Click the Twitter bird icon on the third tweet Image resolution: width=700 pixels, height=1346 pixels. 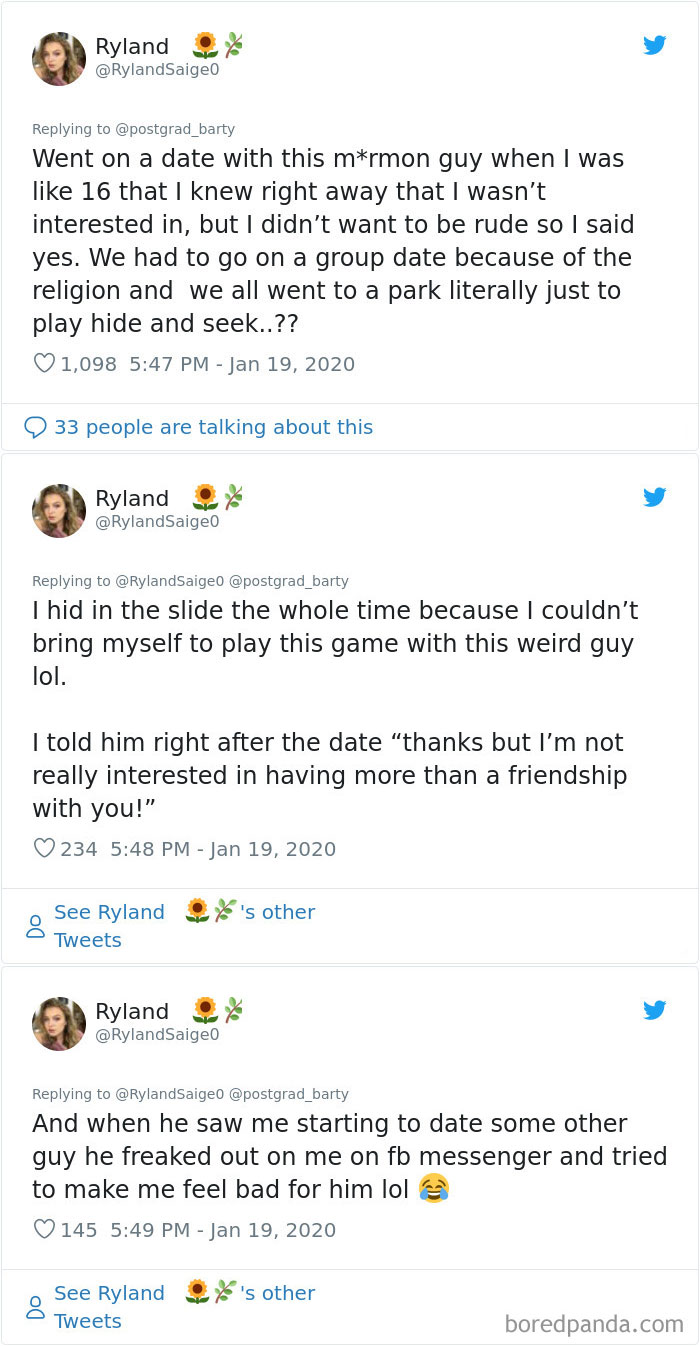pyautogui.click(x=655, y=1010)
